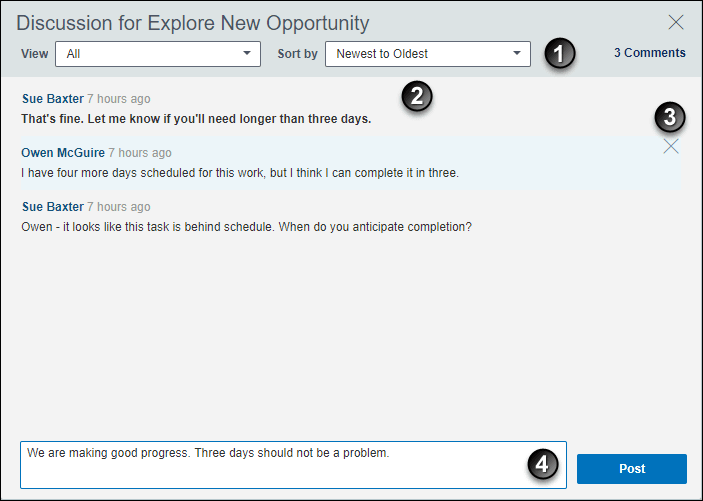The image size is (703, 501).
Task: Click callout marker number 4
Action: click(542, 464)
